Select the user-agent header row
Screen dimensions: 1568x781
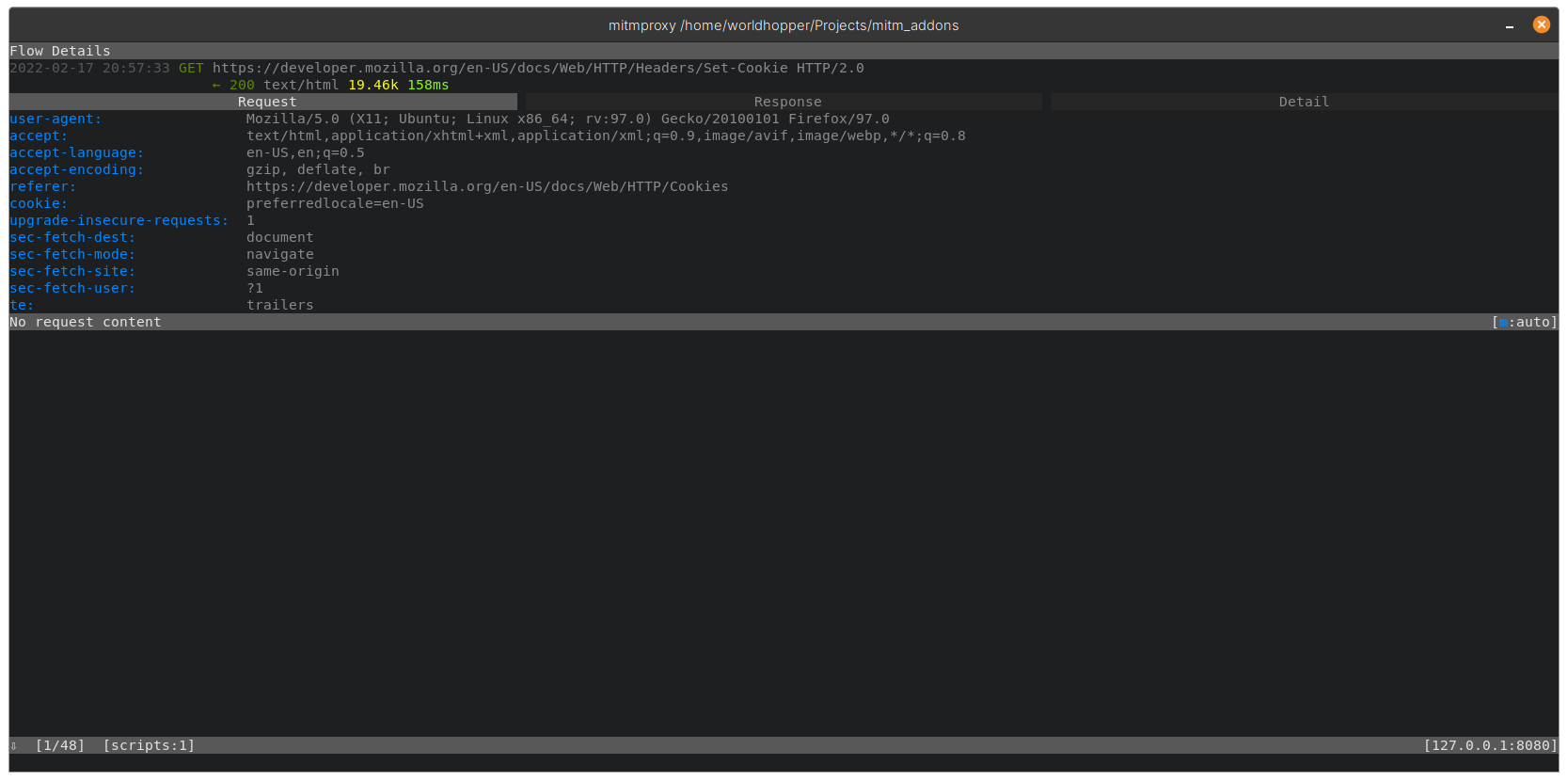pyautogui.click(x=55, y=119)
